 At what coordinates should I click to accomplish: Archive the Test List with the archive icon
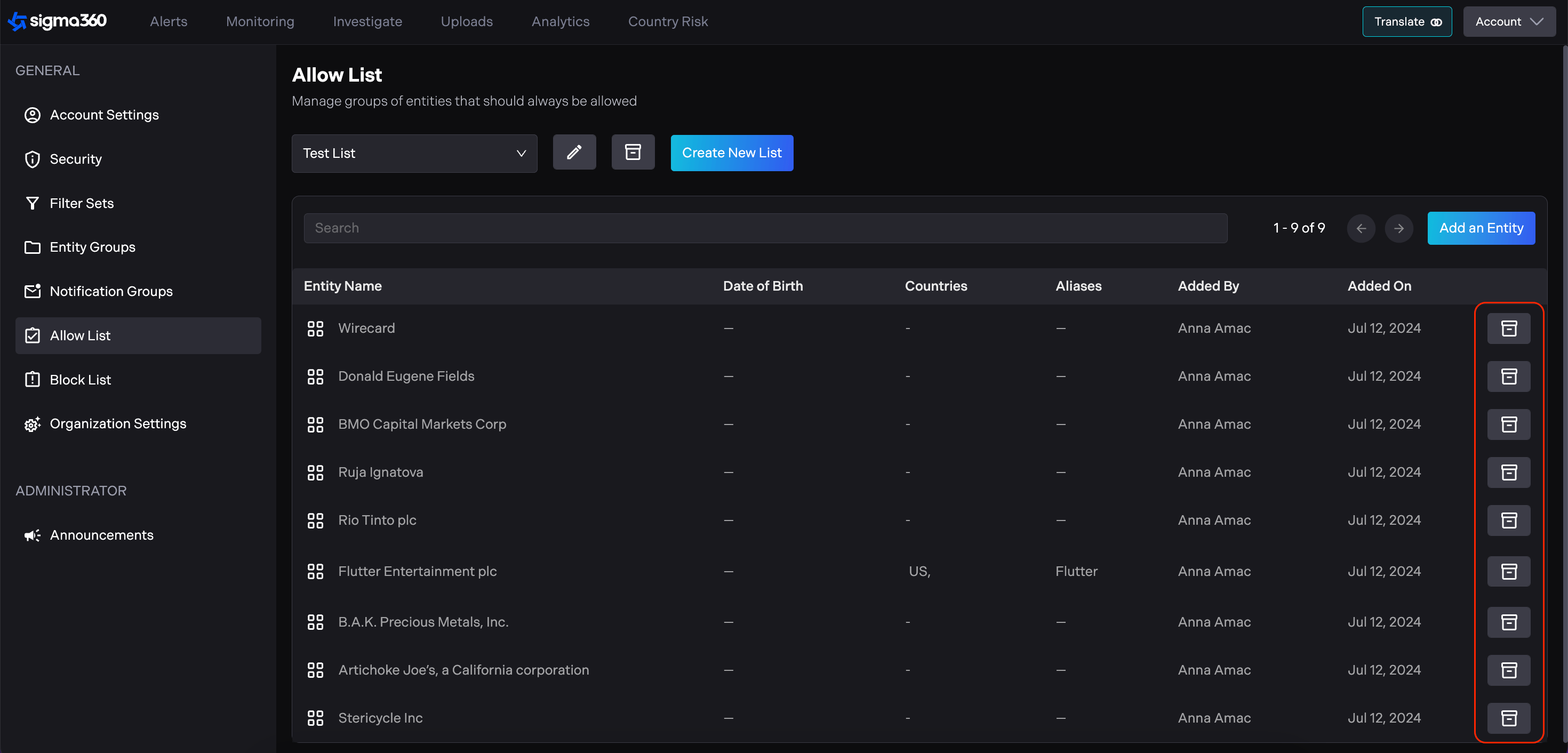click(x=633, y=152)
